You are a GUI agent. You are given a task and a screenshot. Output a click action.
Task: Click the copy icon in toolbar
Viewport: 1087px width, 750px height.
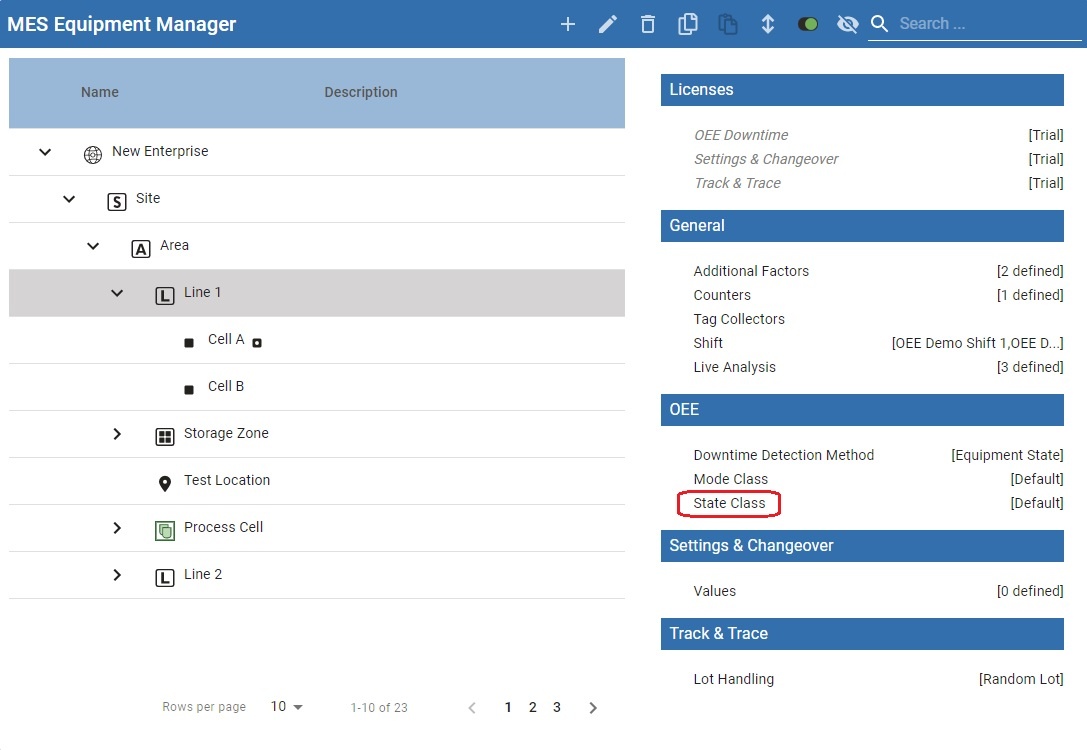pyautogui.click(x=688, y=24)
